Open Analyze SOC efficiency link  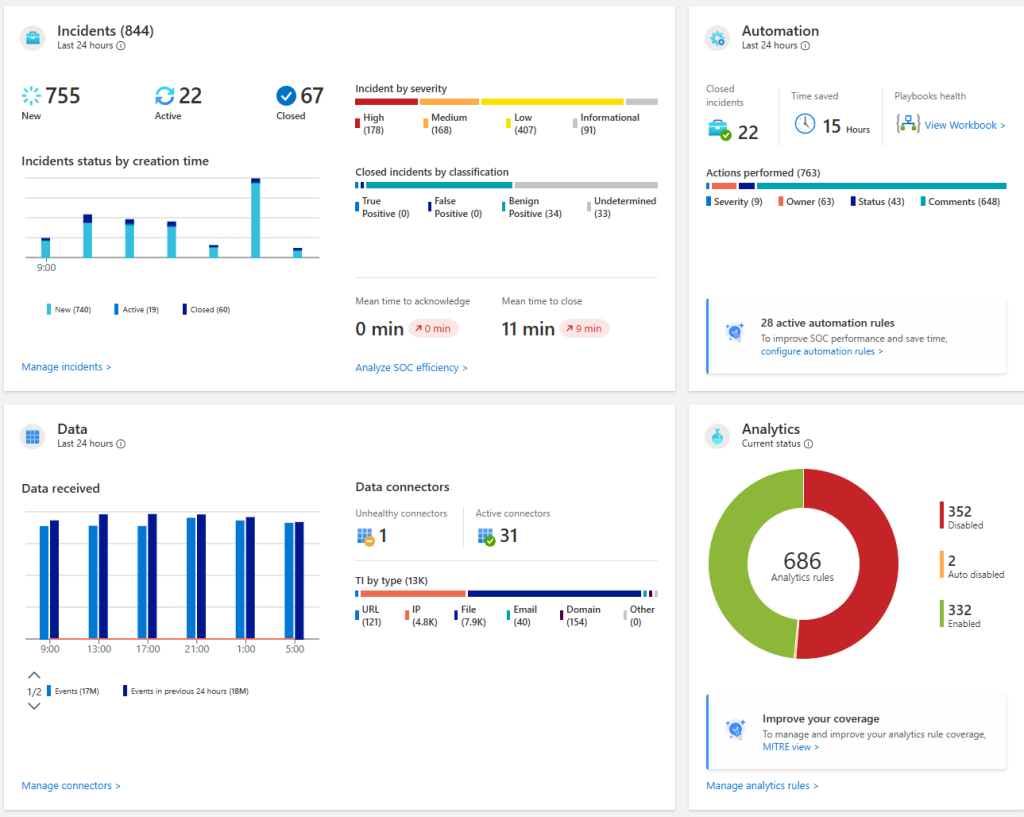(411, 368)
